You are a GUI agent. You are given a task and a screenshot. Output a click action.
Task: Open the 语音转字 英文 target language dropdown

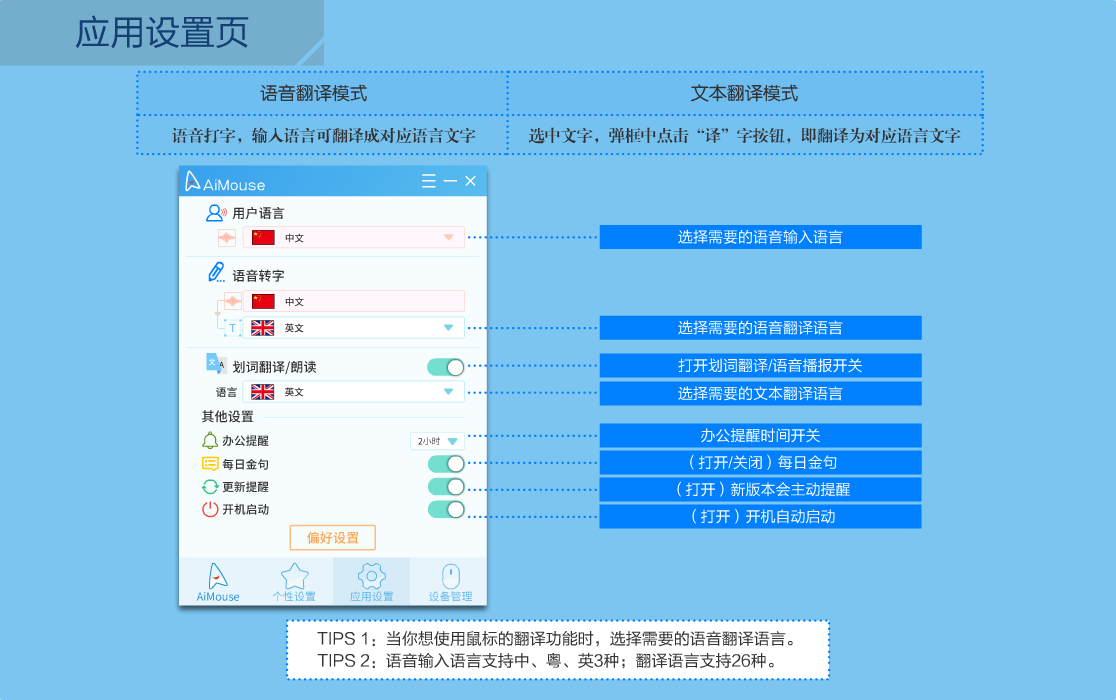354,328
